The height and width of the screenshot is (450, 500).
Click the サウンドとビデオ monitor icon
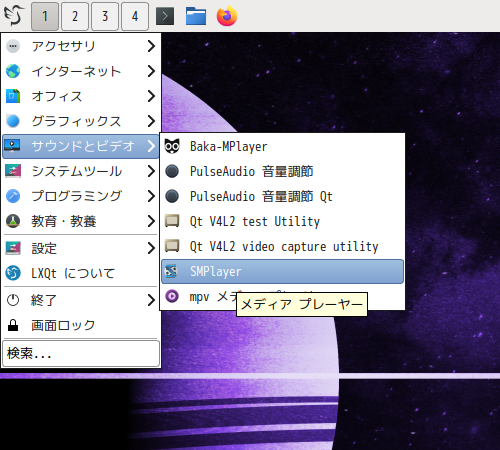pos(12,146)
